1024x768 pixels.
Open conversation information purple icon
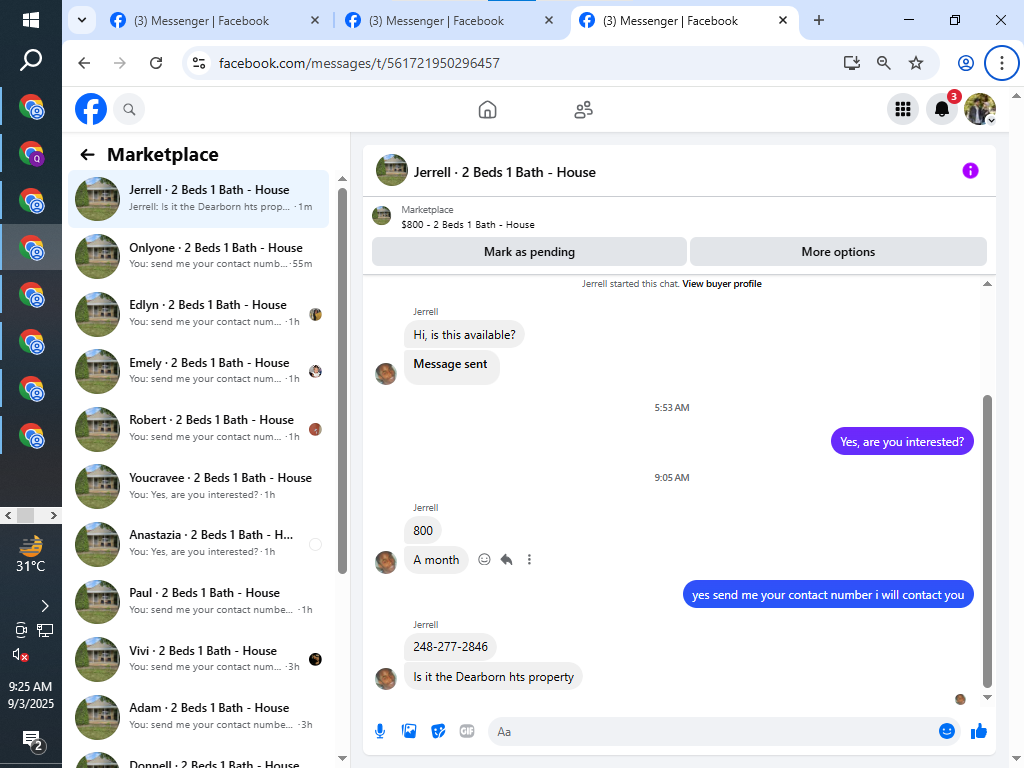(970, 170)
